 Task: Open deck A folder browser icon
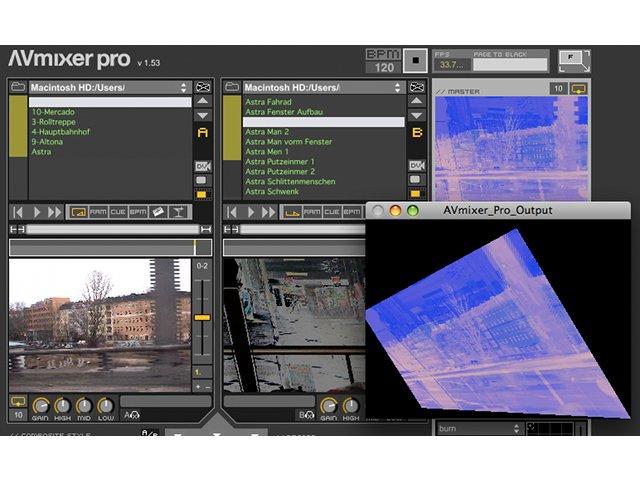18,87
